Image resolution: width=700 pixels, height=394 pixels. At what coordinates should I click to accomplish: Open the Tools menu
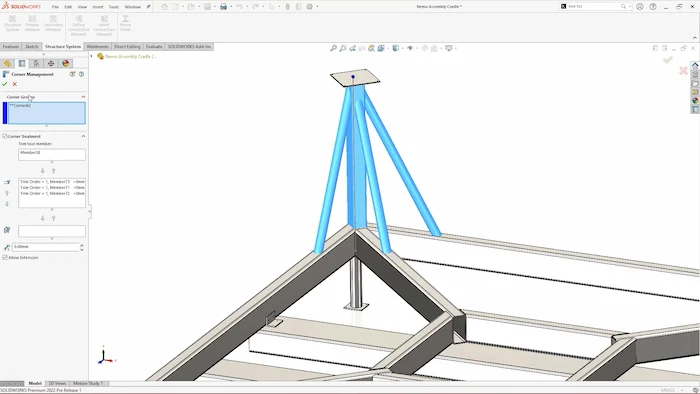pyautogui.click(x=114, y=7)
